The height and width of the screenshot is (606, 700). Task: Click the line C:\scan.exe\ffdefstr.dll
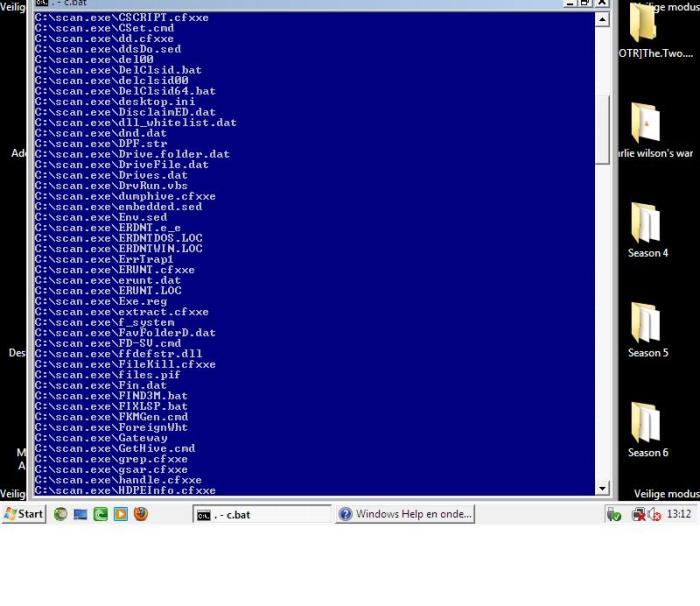[x=118, y=354]
